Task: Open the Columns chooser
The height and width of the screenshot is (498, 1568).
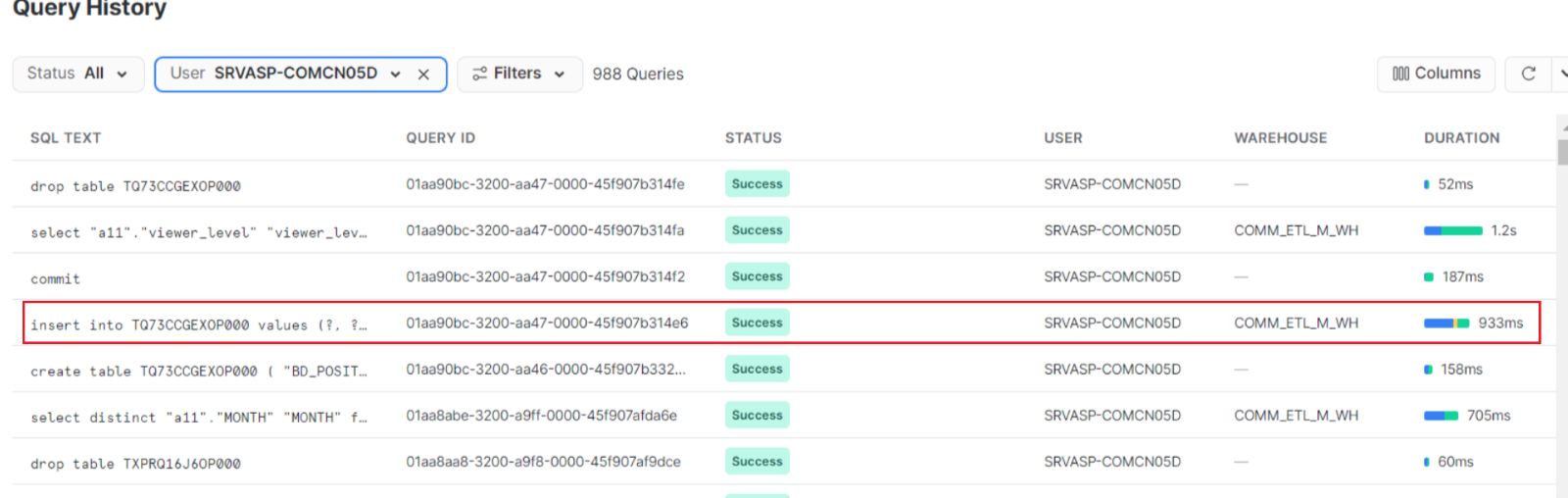Action: tap(1436, 74)
